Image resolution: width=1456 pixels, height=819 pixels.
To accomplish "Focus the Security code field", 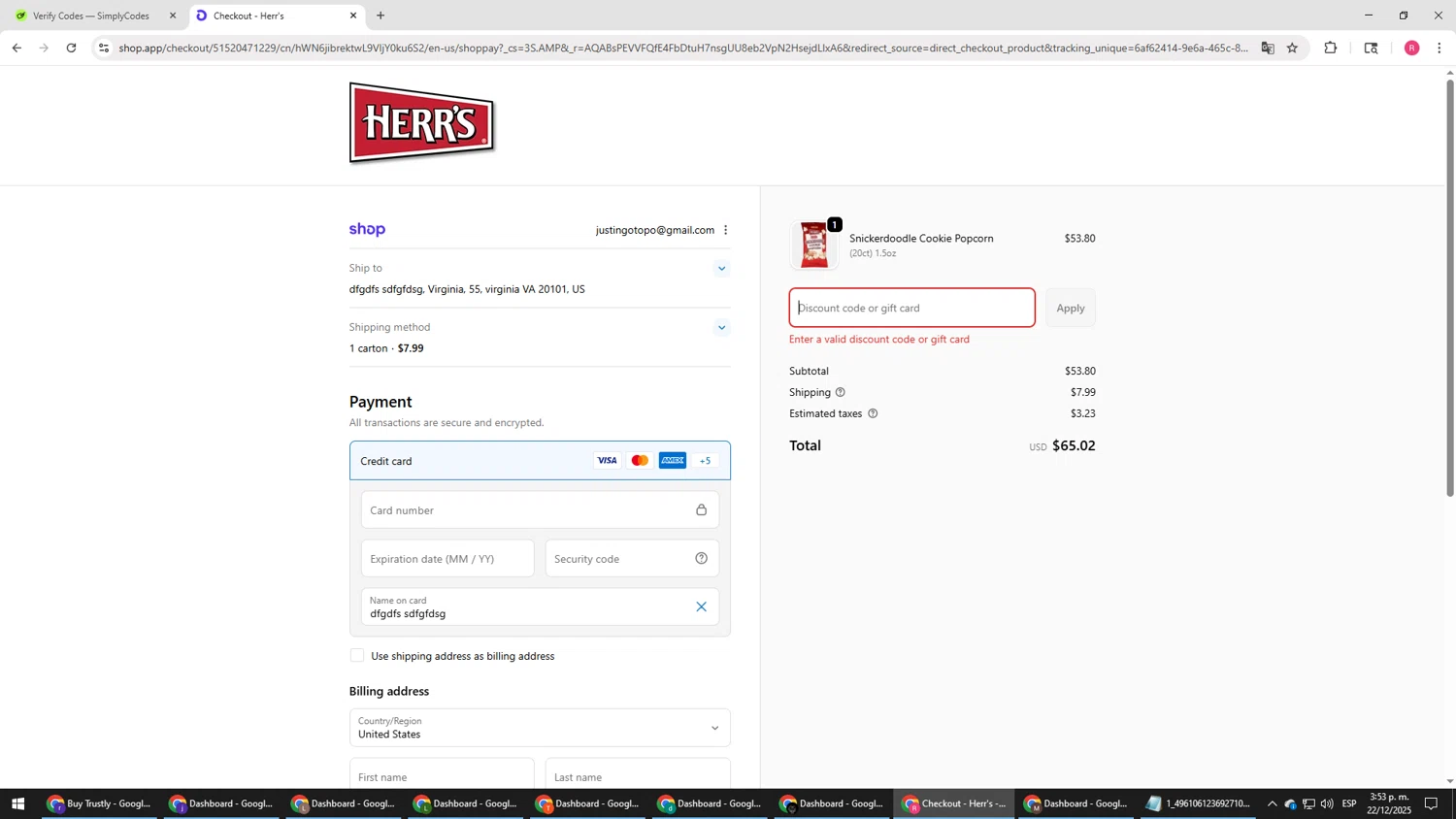I will 632,559.
